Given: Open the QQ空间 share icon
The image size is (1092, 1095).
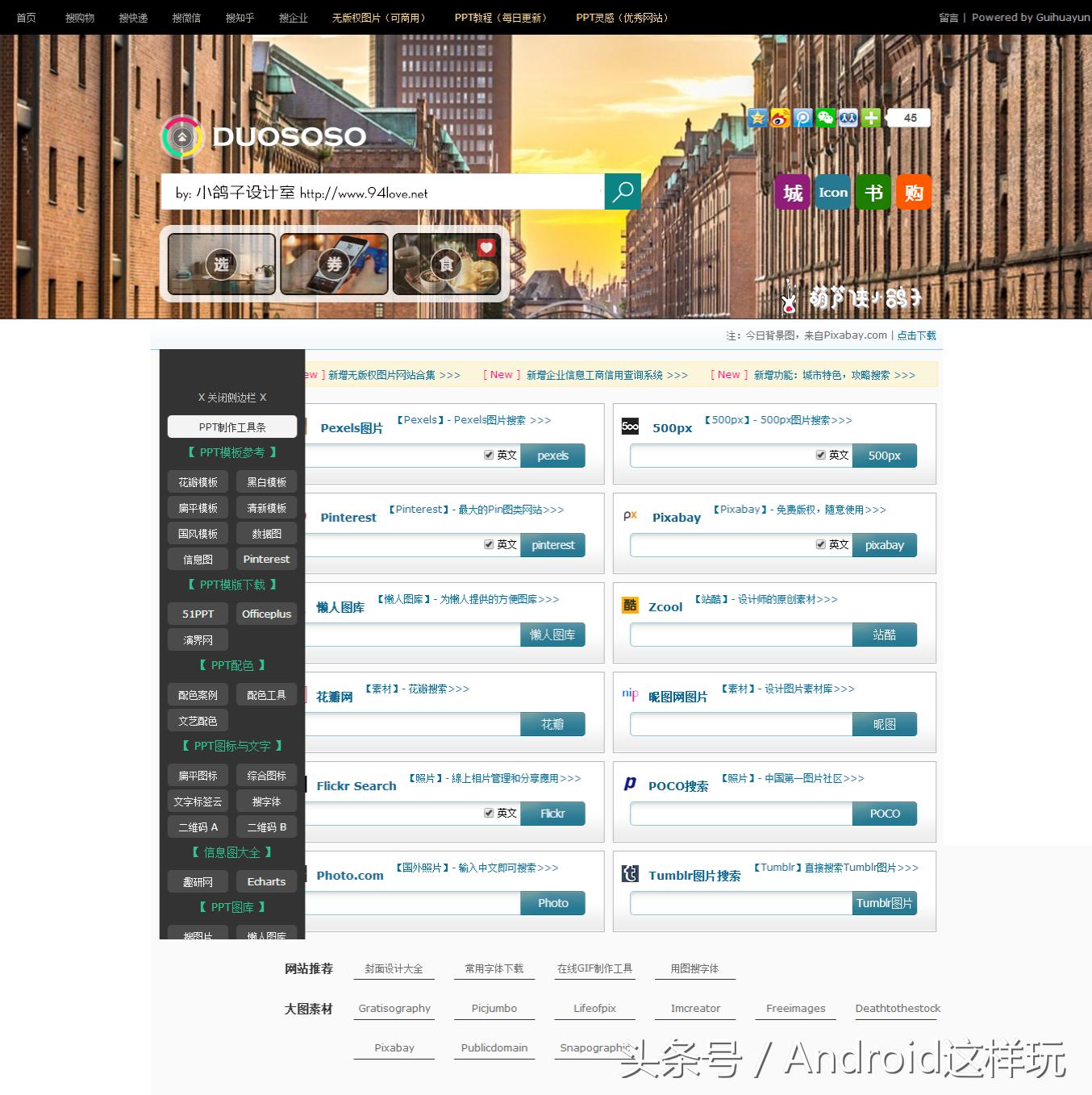Looking at the screenshot, I should tap(756, 118).
